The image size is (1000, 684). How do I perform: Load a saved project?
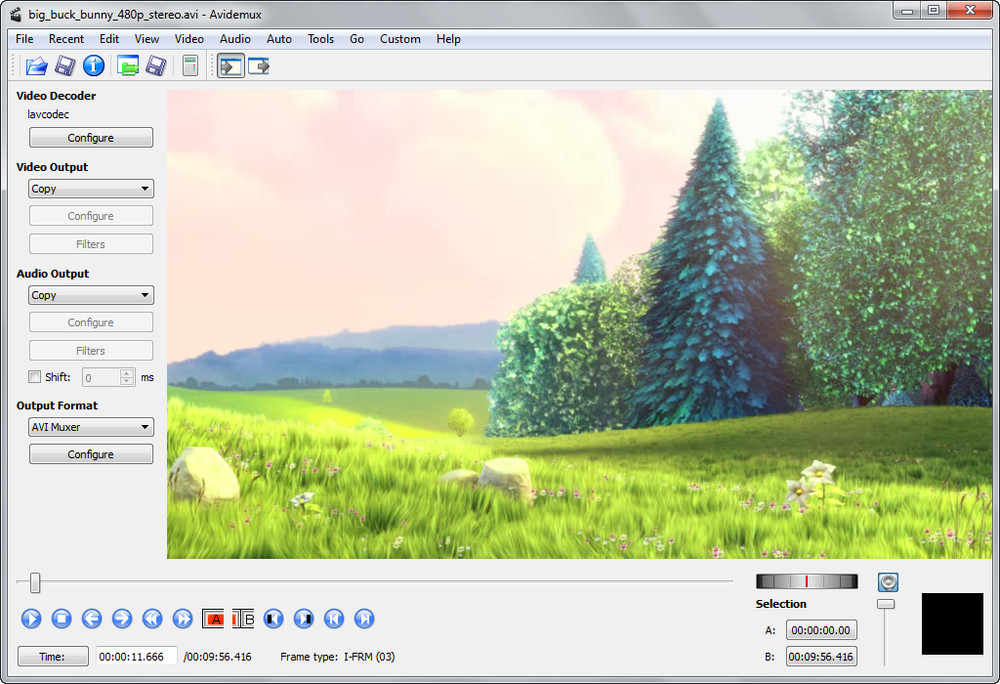(x=129, y=65)
